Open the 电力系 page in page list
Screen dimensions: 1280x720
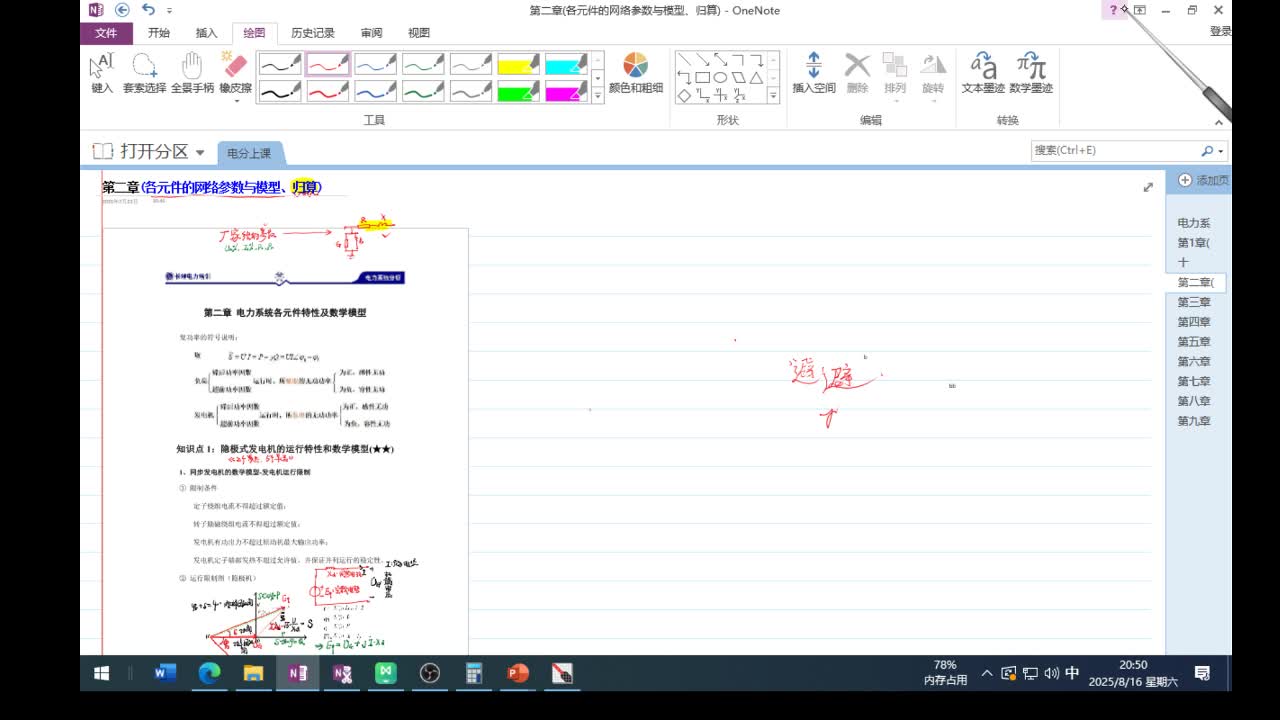[x=1194, y=223]
